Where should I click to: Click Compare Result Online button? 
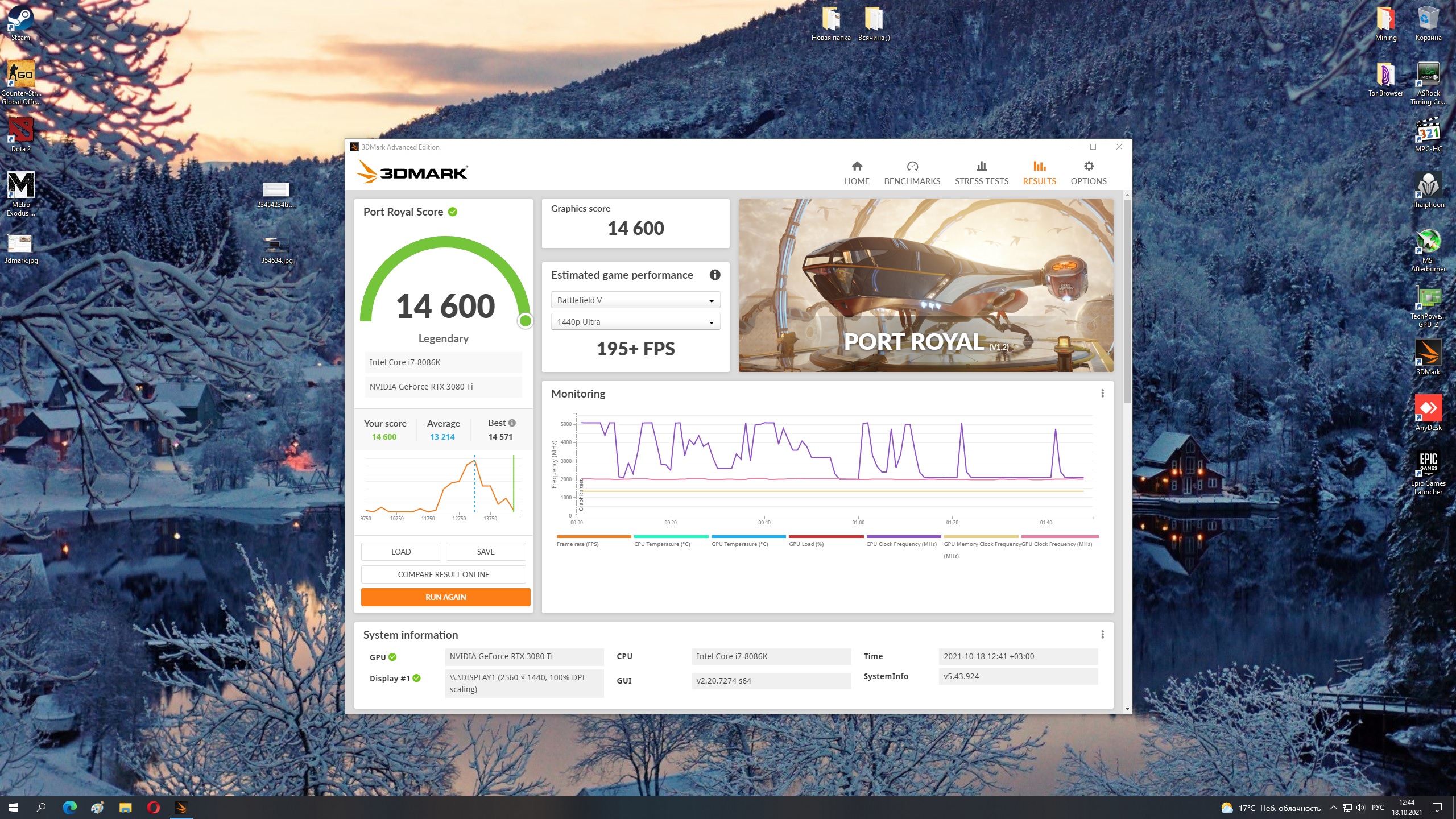pos(443,574)
